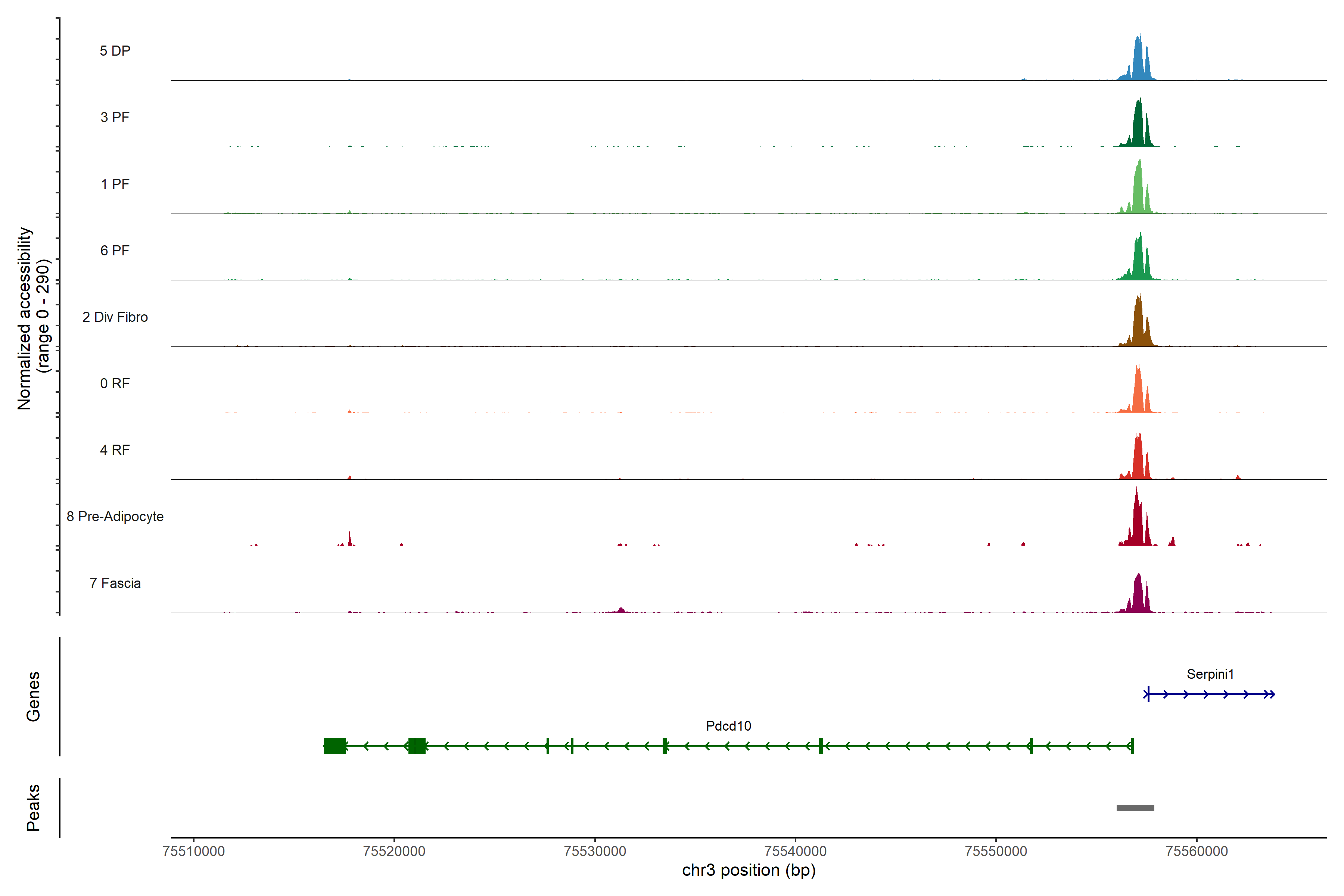1344x896 pixels.
Task: Click the 5 DP track label
Action: coord(115,51)
